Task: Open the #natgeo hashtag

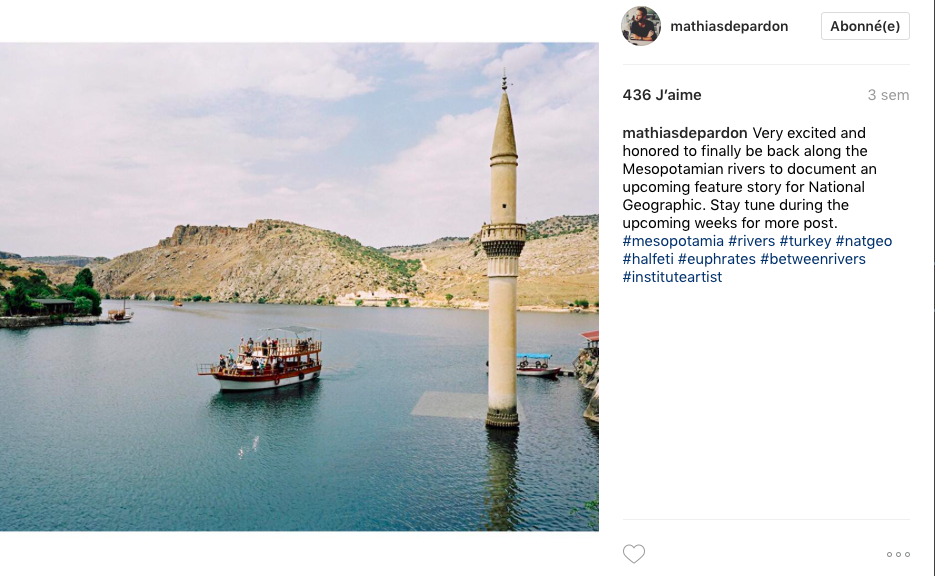Action: coord(863,241)
